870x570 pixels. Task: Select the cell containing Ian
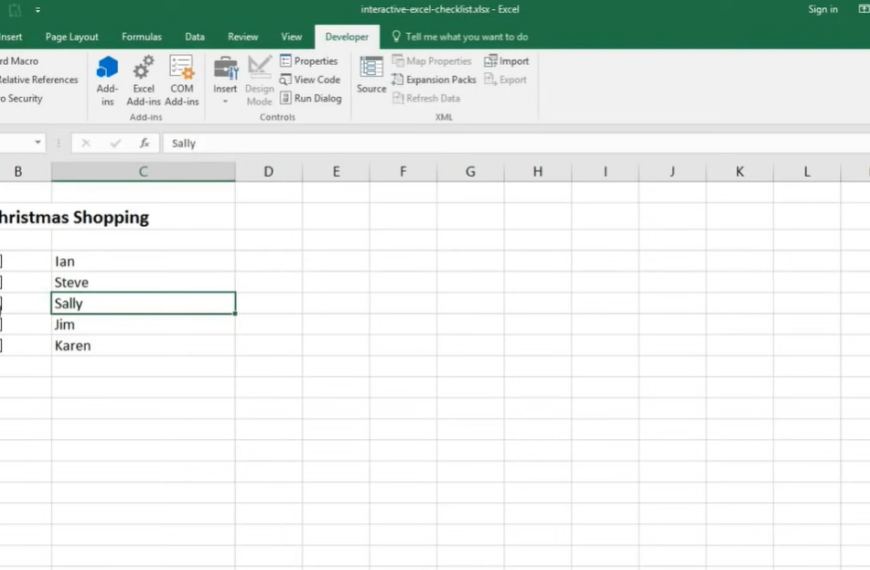point(143,261)
